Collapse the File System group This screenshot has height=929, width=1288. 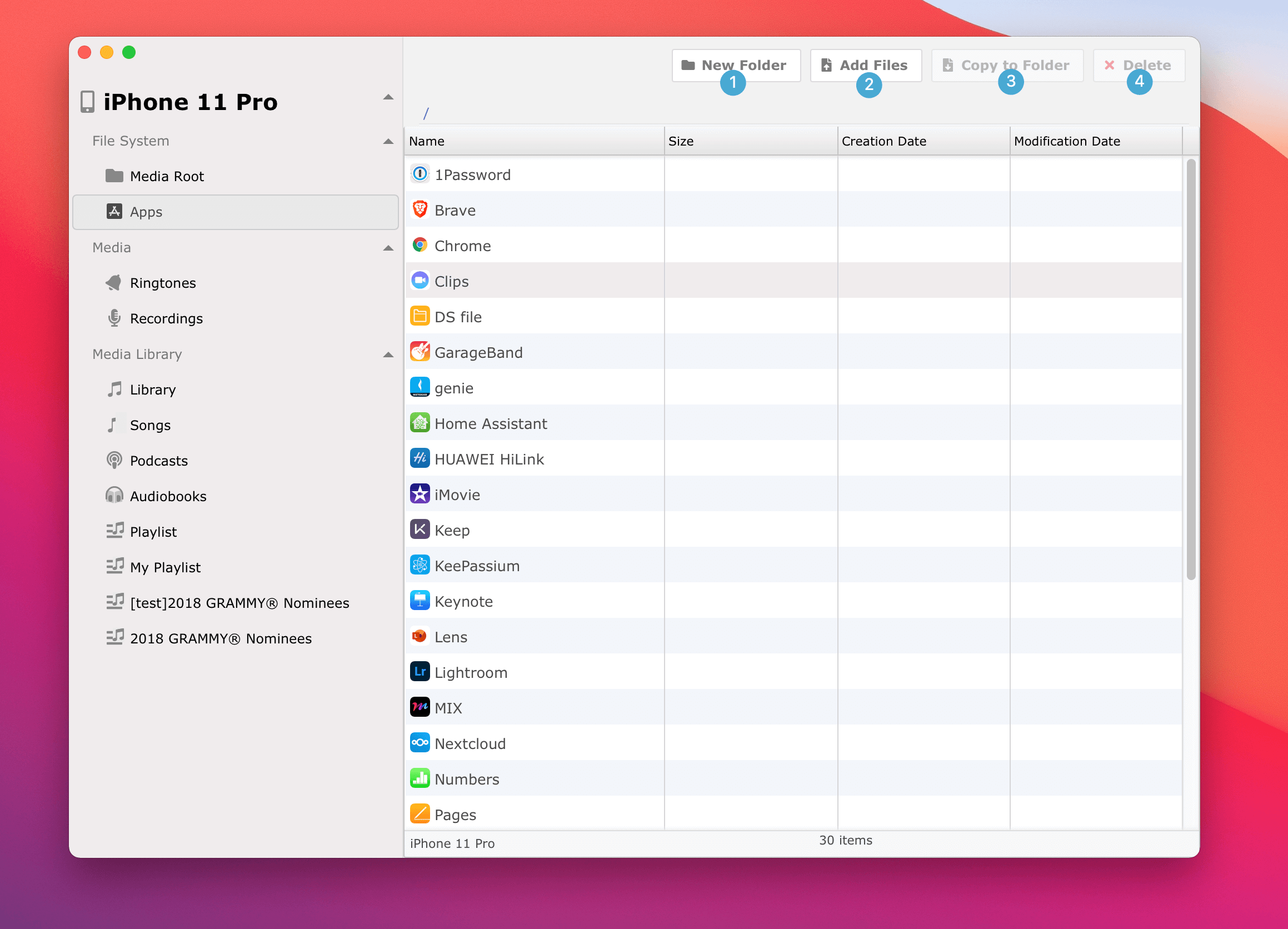(388, 141)
